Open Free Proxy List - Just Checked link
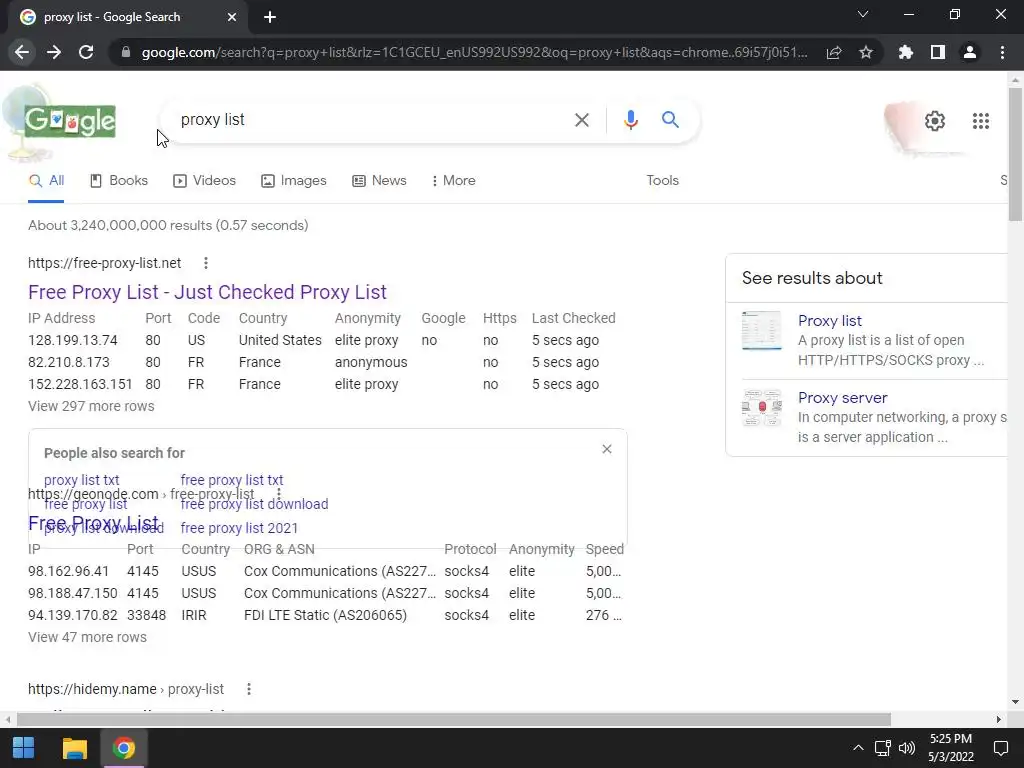Image resolution: width=1024 pixels, height=768 pixels. 207,292
